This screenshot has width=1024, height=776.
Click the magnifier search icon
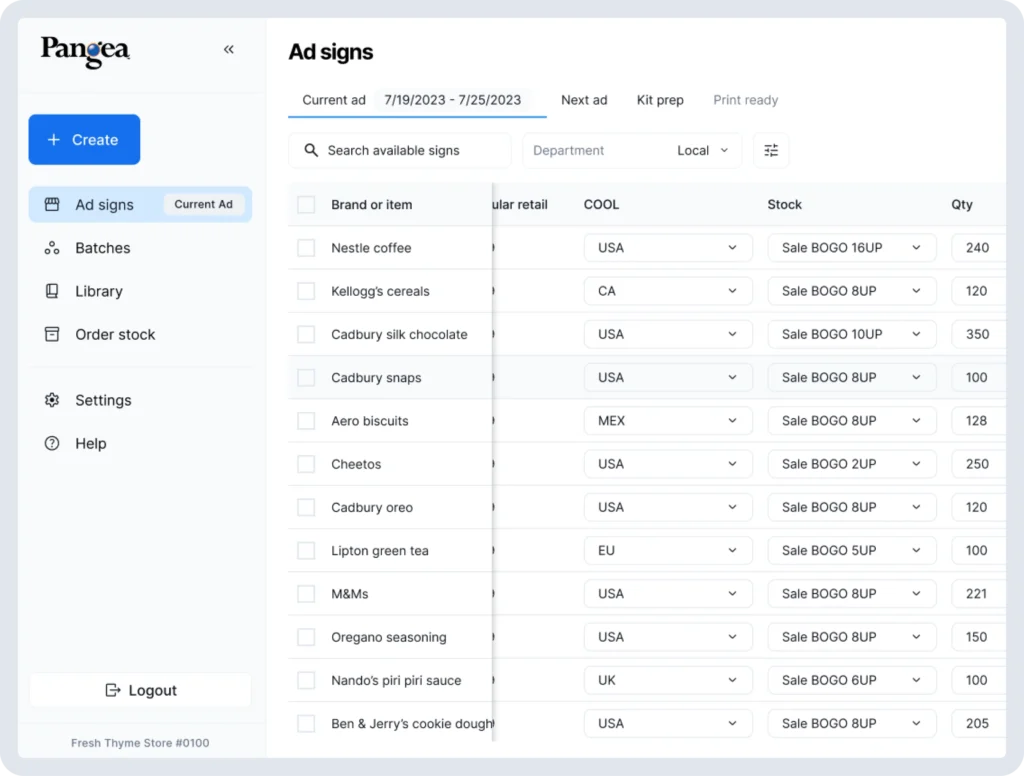tap(312, 150)
